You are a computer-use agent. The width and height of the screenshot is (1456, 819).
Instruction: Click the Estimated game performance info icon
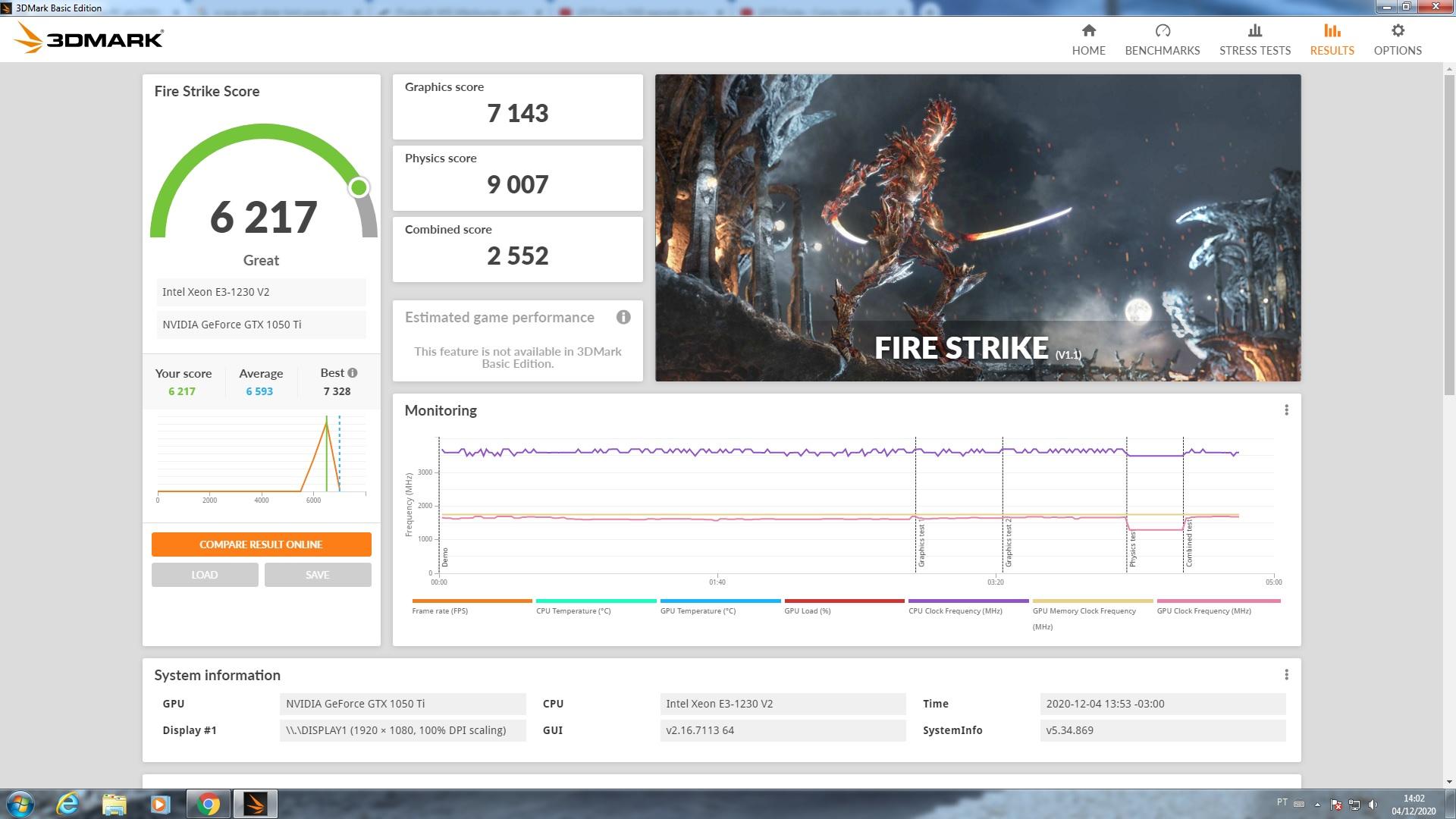pos(623,317)
